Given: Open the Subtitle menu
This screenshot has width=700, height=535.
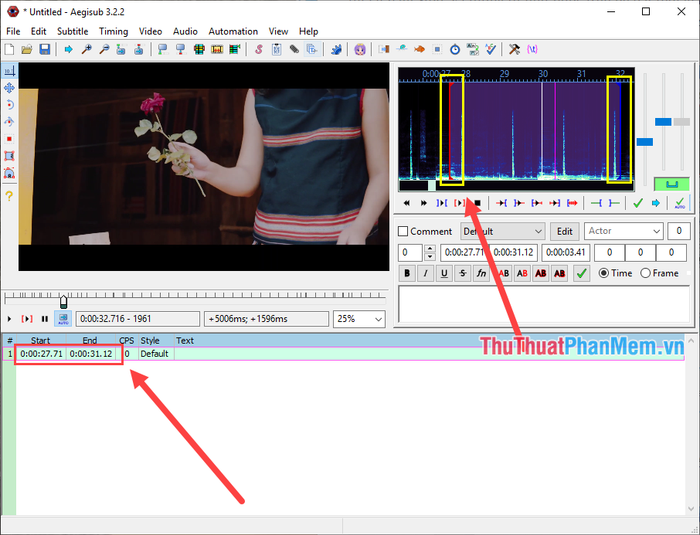Looking at the screenshot, I should click(x=72, y=31).
